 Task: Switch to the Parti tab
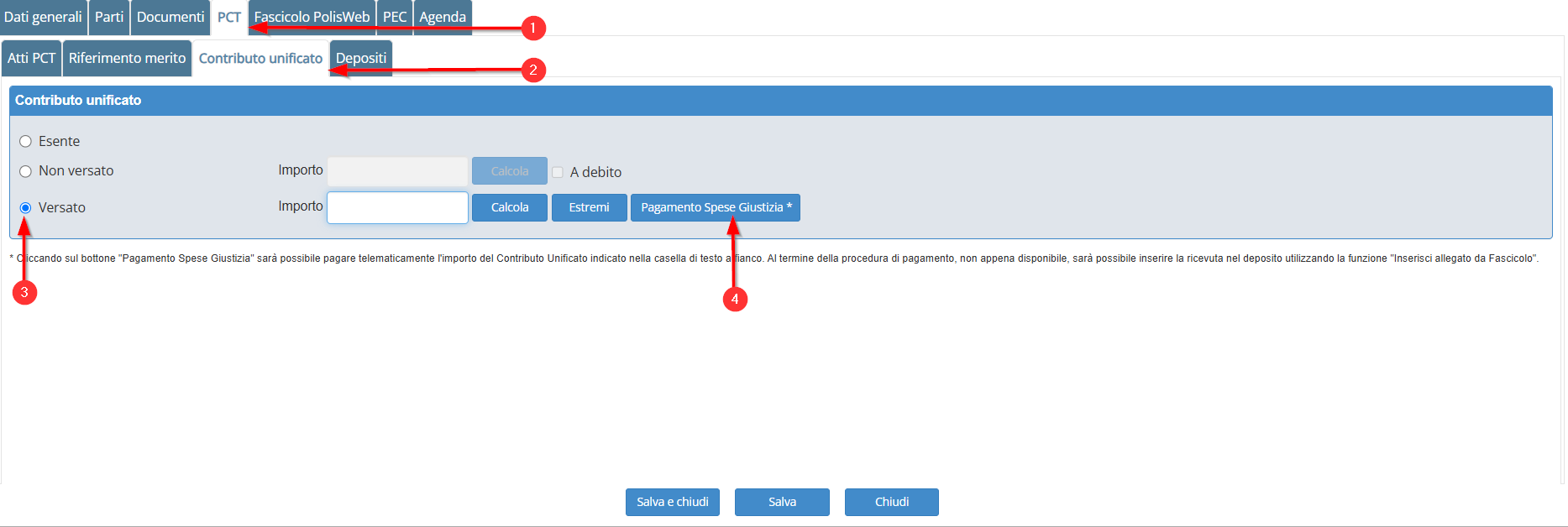coord(109,17)
